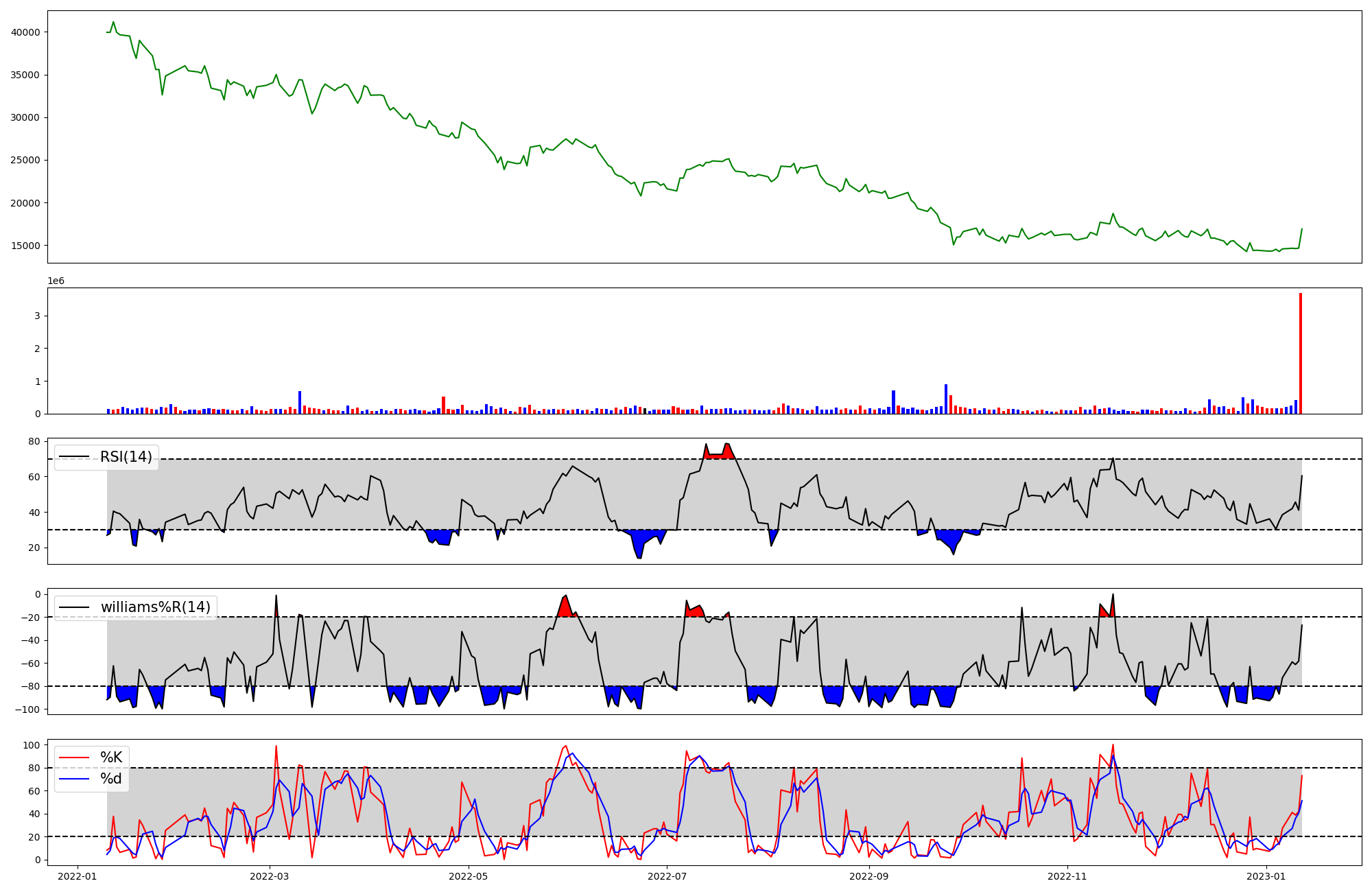Click the 80 tick on RSI axis

[34, 441]
